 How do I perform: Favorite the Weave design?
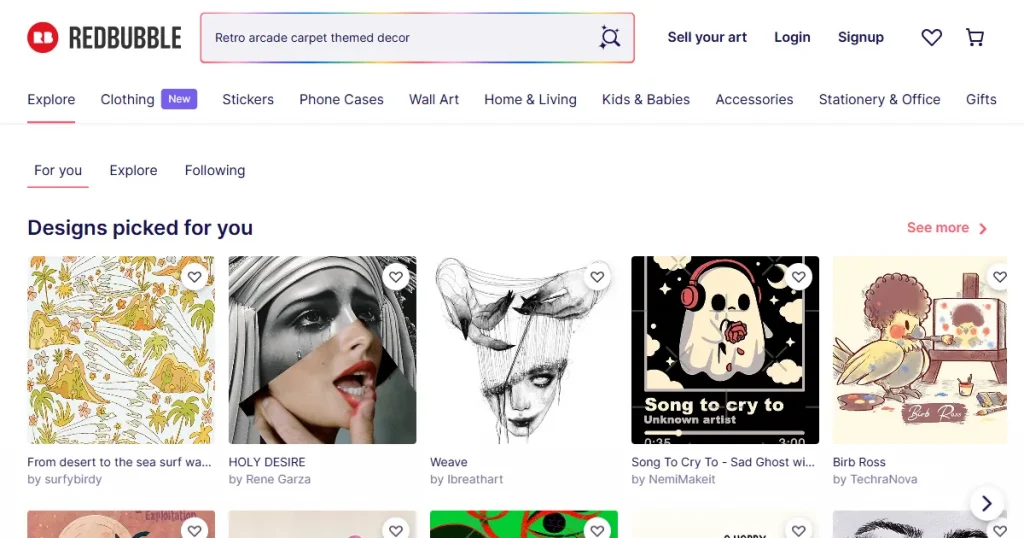(x=597, y=277)
